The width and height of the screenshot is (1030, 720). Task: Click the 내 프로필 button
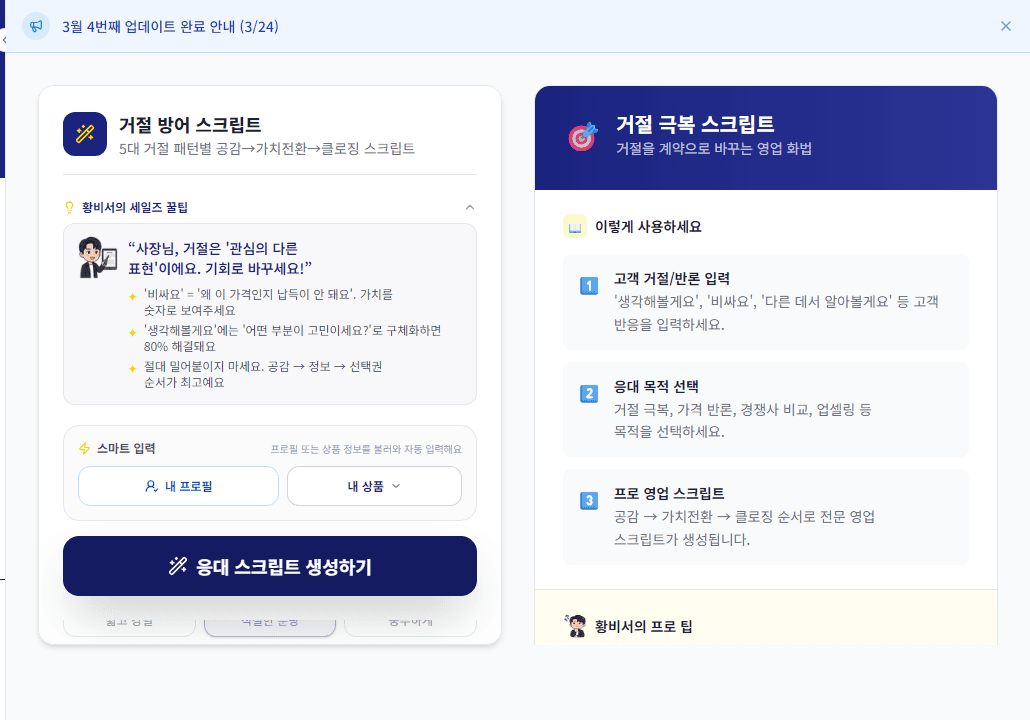178,485
